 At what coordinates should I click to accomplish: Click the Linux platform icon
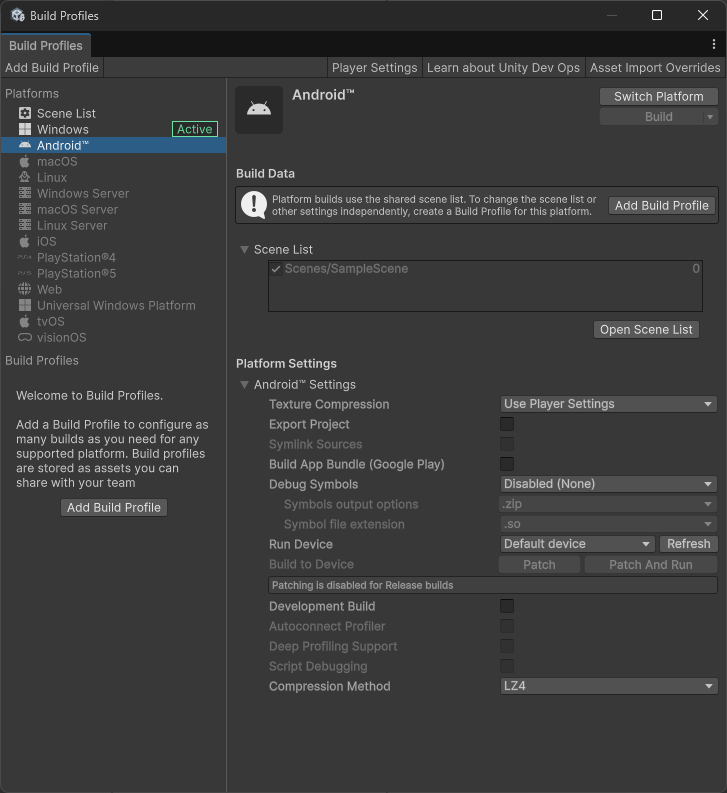(25, 177)
